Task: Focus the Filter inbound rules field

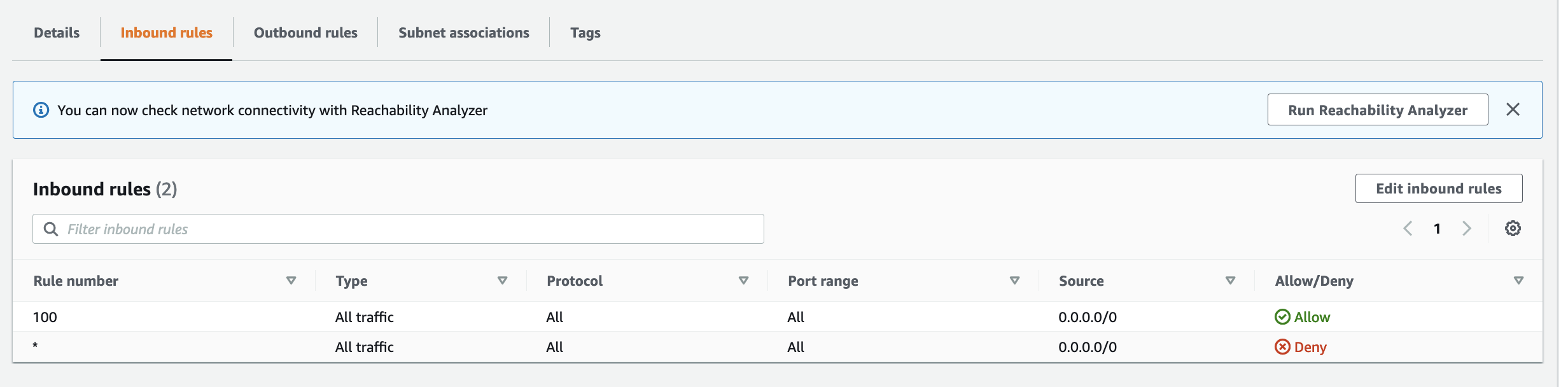Action: [x=398, y=229]
